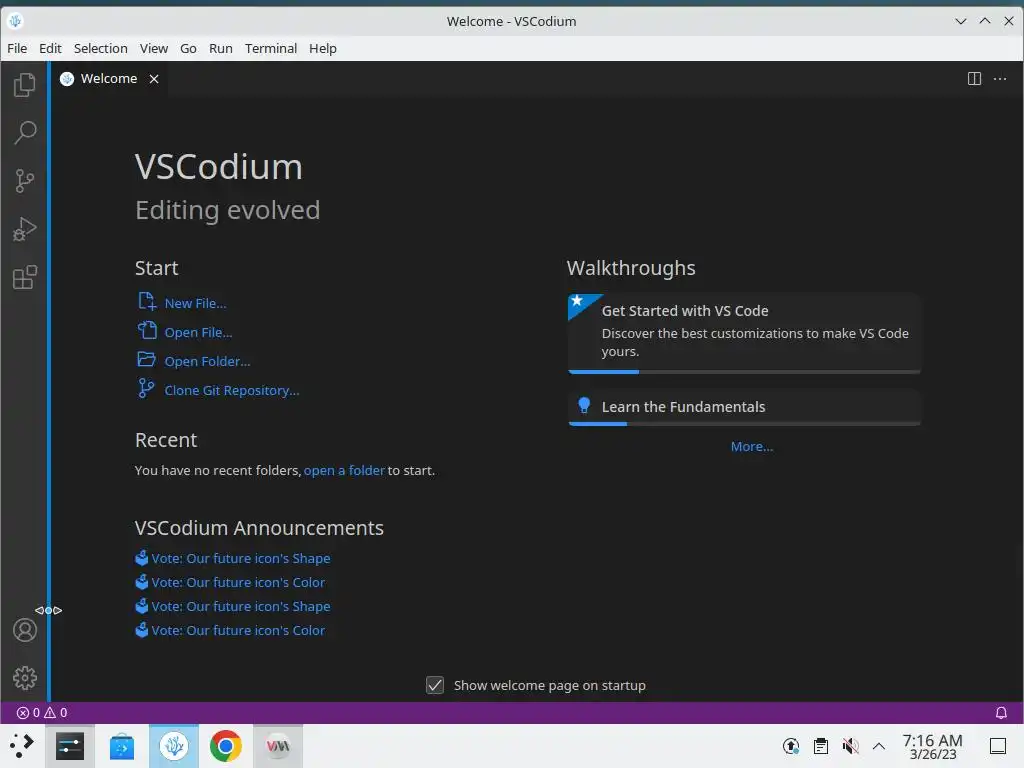Switch to VSCodium in the taskbar
The height and width of the screenshot is (768, 1024).
click(174, 746)
